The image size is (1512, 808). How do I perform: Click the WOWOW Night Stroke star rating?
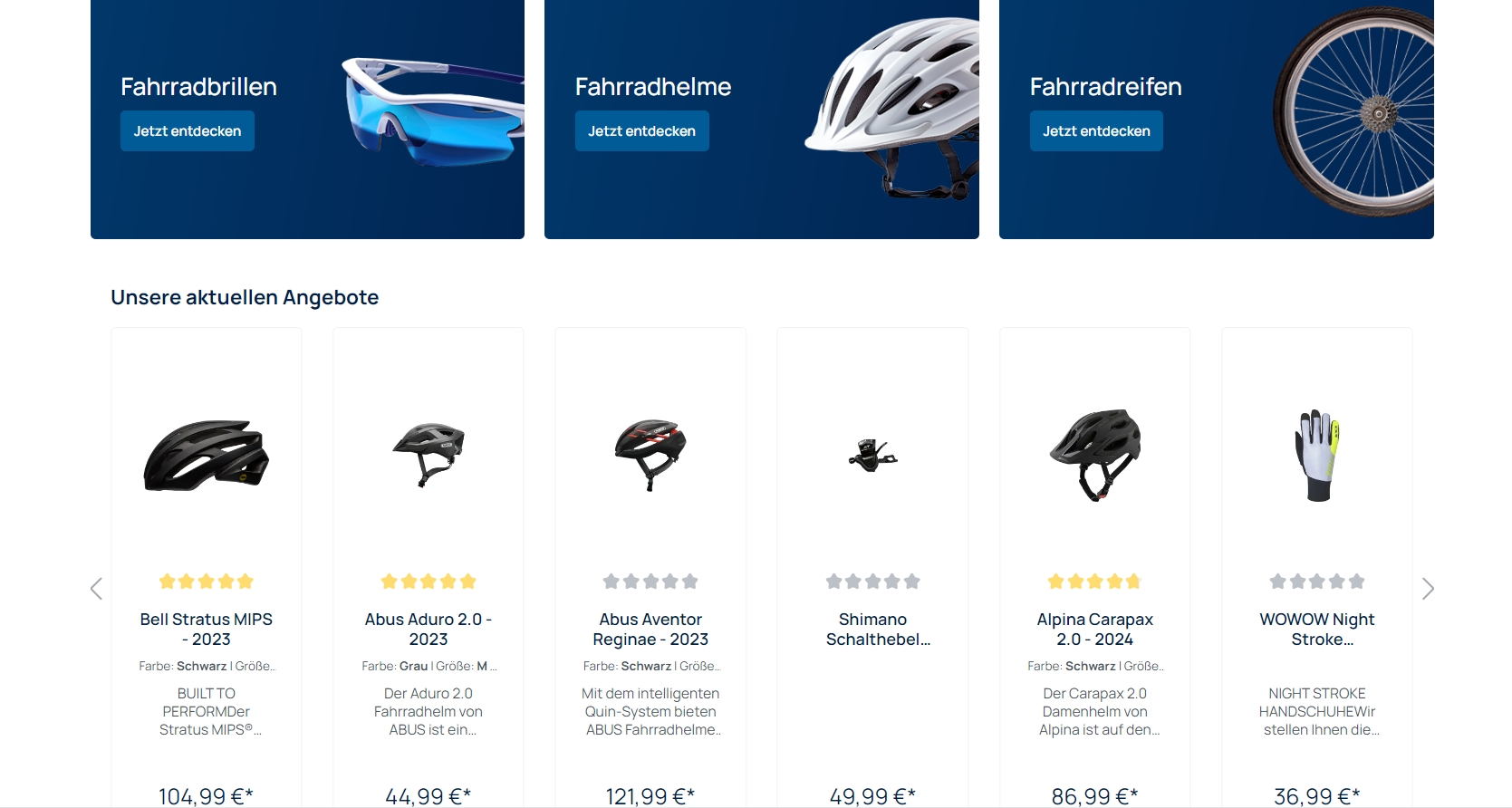pyautogui.click(x=1317, y=582)
